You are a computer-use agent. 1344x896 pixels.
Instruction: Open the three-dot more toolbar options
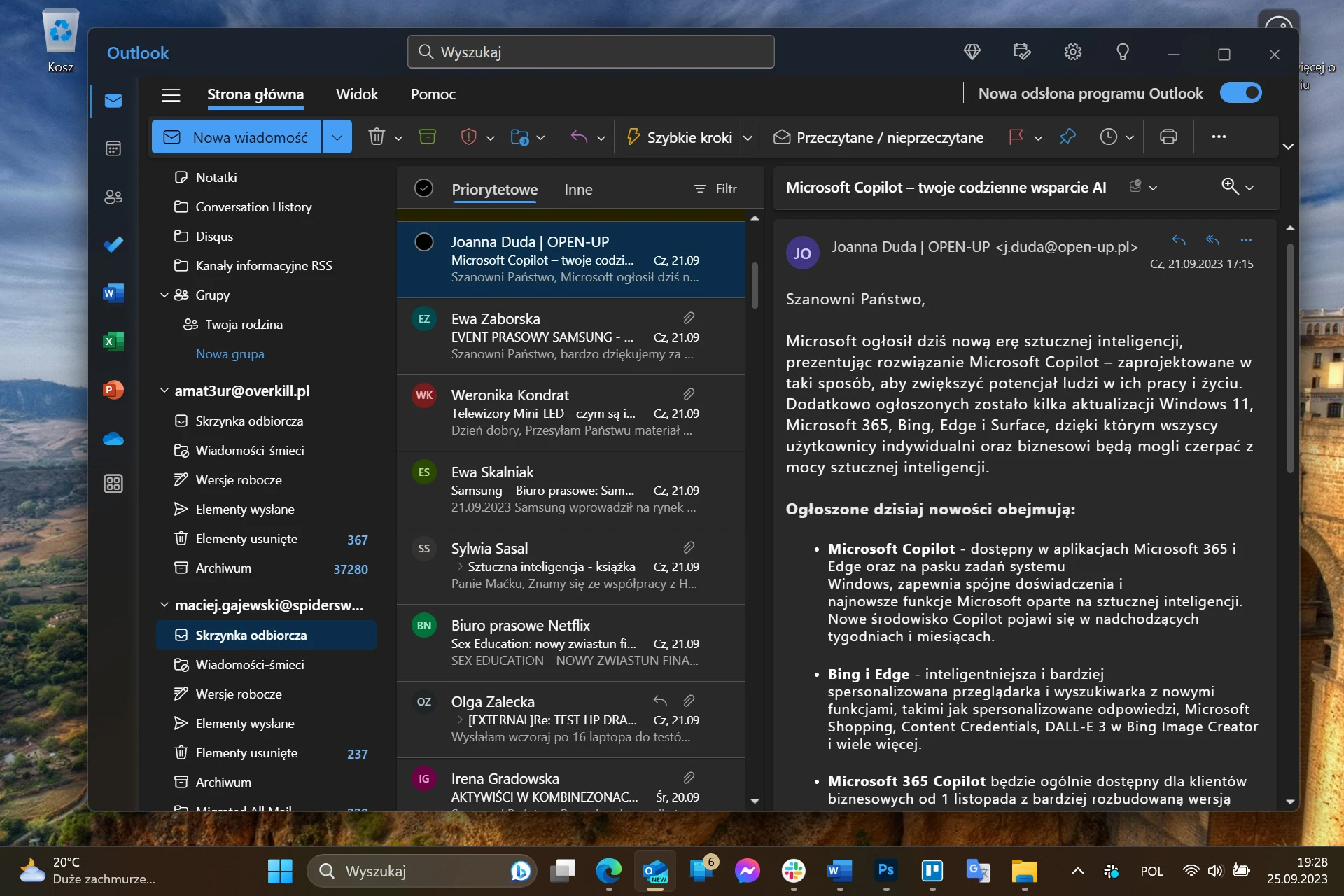point(1219,136)
